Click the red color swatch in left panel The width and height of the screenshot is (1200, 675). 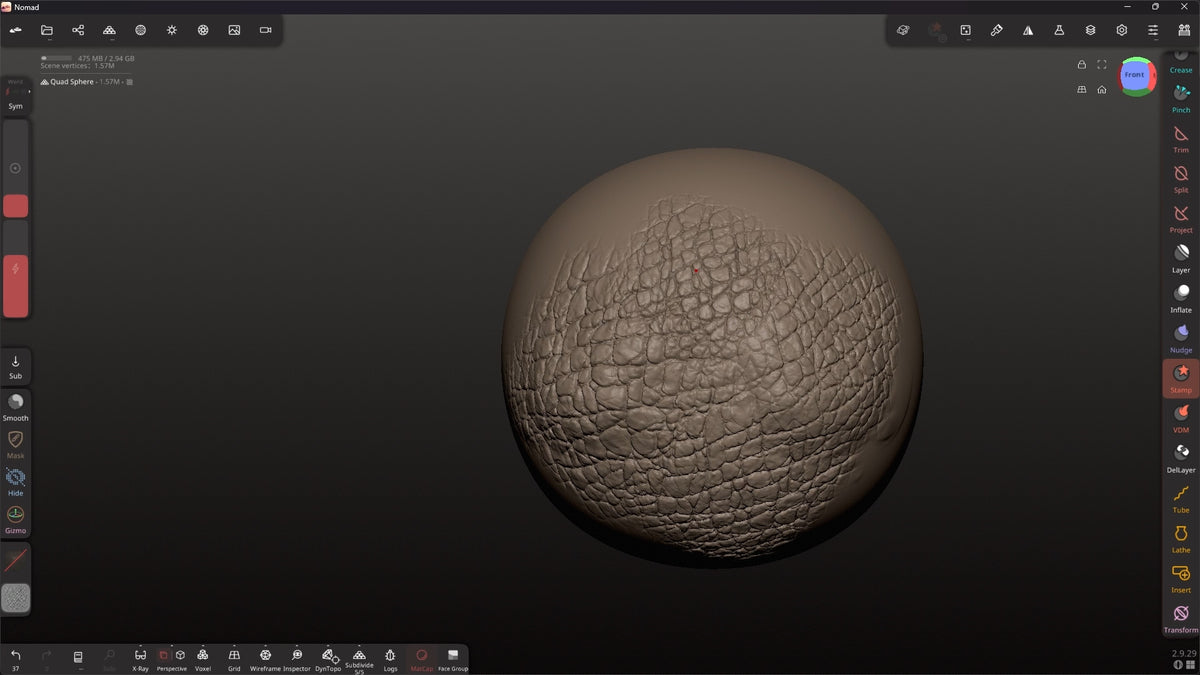tap(16, 206)
